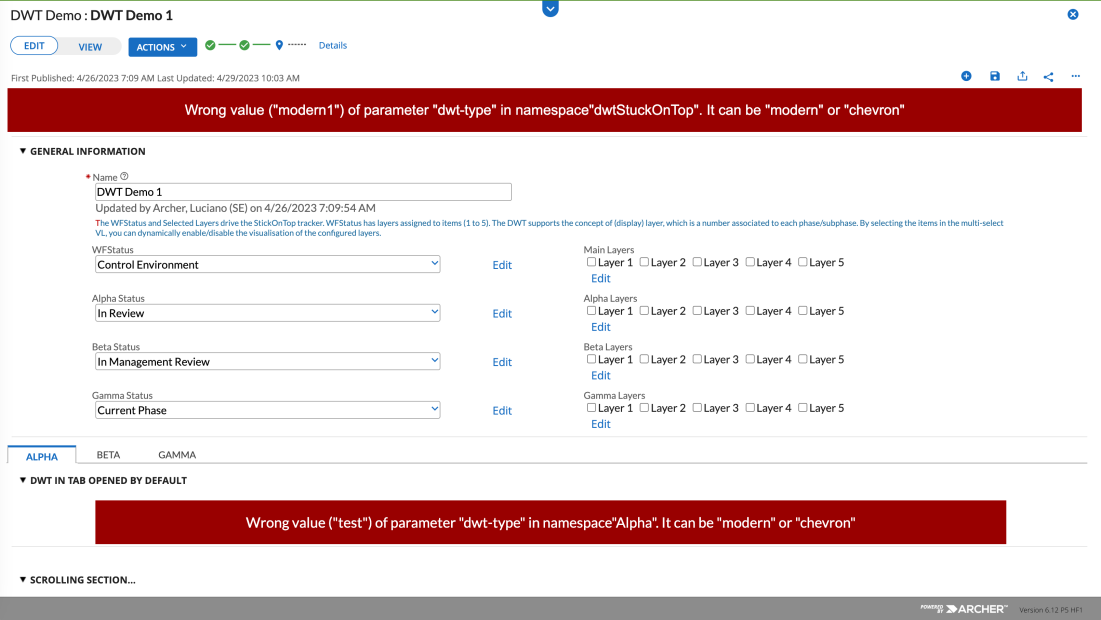Open the more options ellipsis menu
The height and width of the screenshot is (620, 1101).
[x=1076, y=76]
